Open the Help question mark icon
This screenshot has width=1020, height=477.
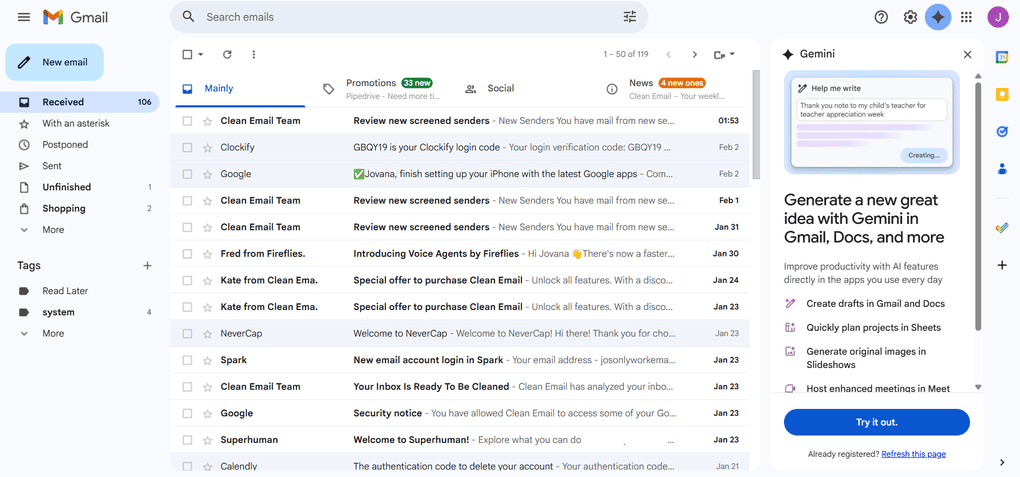(x=881, y=18)
